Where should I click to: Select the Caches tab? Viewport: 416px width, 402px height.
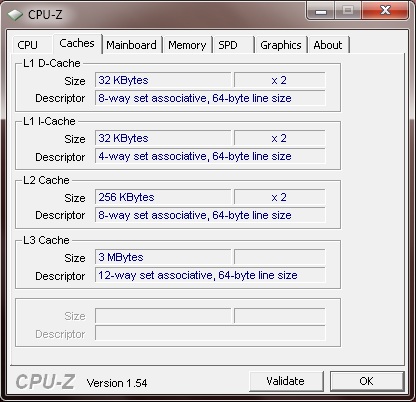click(77, 43)
